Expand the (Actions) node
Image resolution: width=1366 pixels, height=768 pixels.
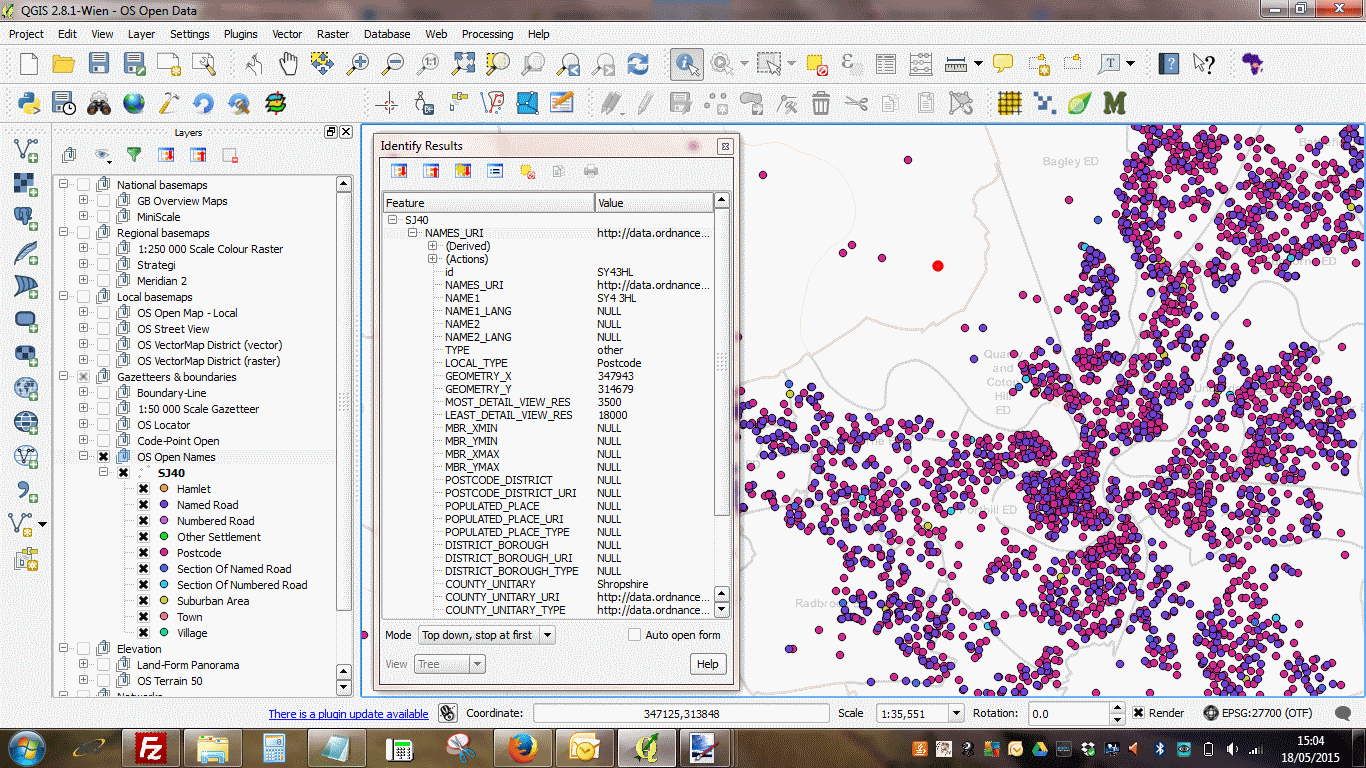433,259
